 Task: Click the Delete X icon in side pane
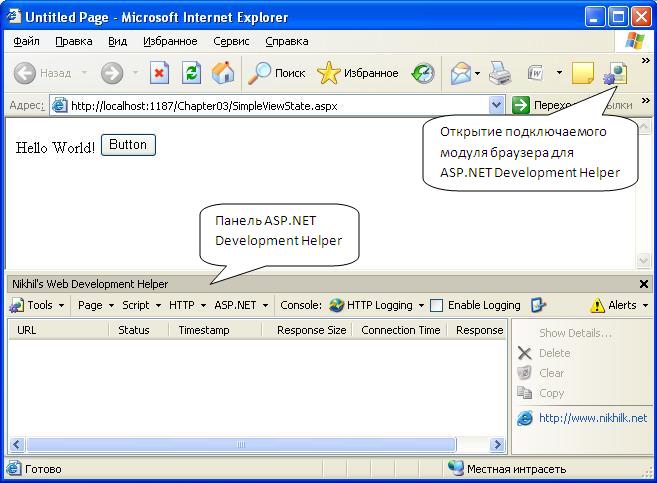(525, 353)
